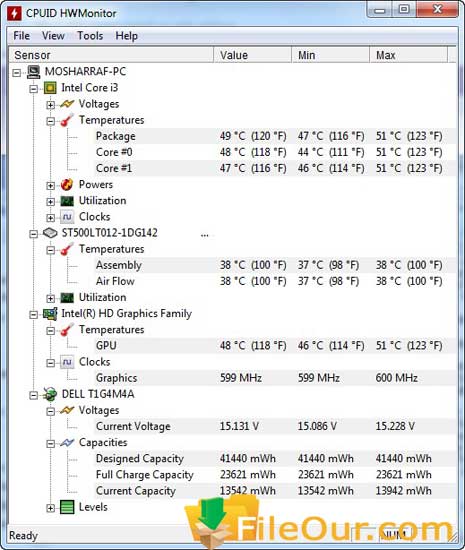
Task: Maximize the HWMonitor window
Action: [404, 10]
